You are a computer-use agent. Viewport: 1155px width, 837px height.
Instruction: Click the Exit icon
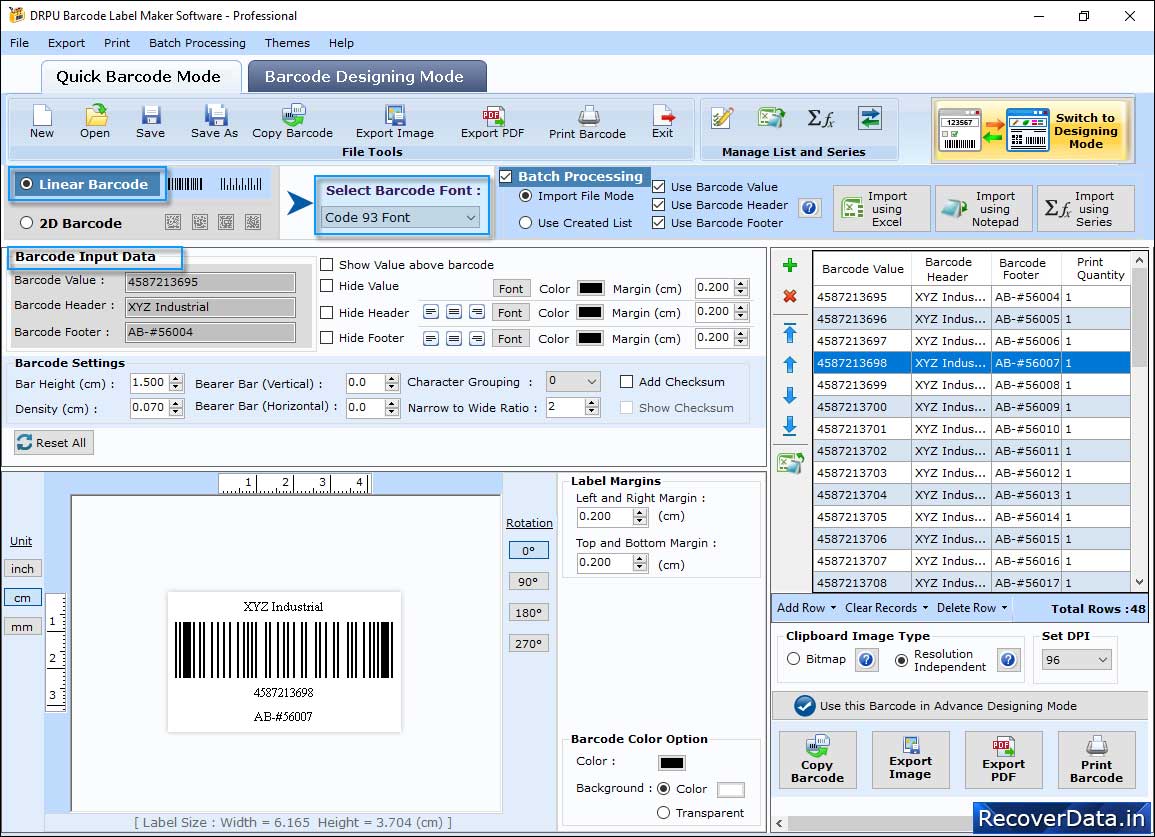click(662, 122)
